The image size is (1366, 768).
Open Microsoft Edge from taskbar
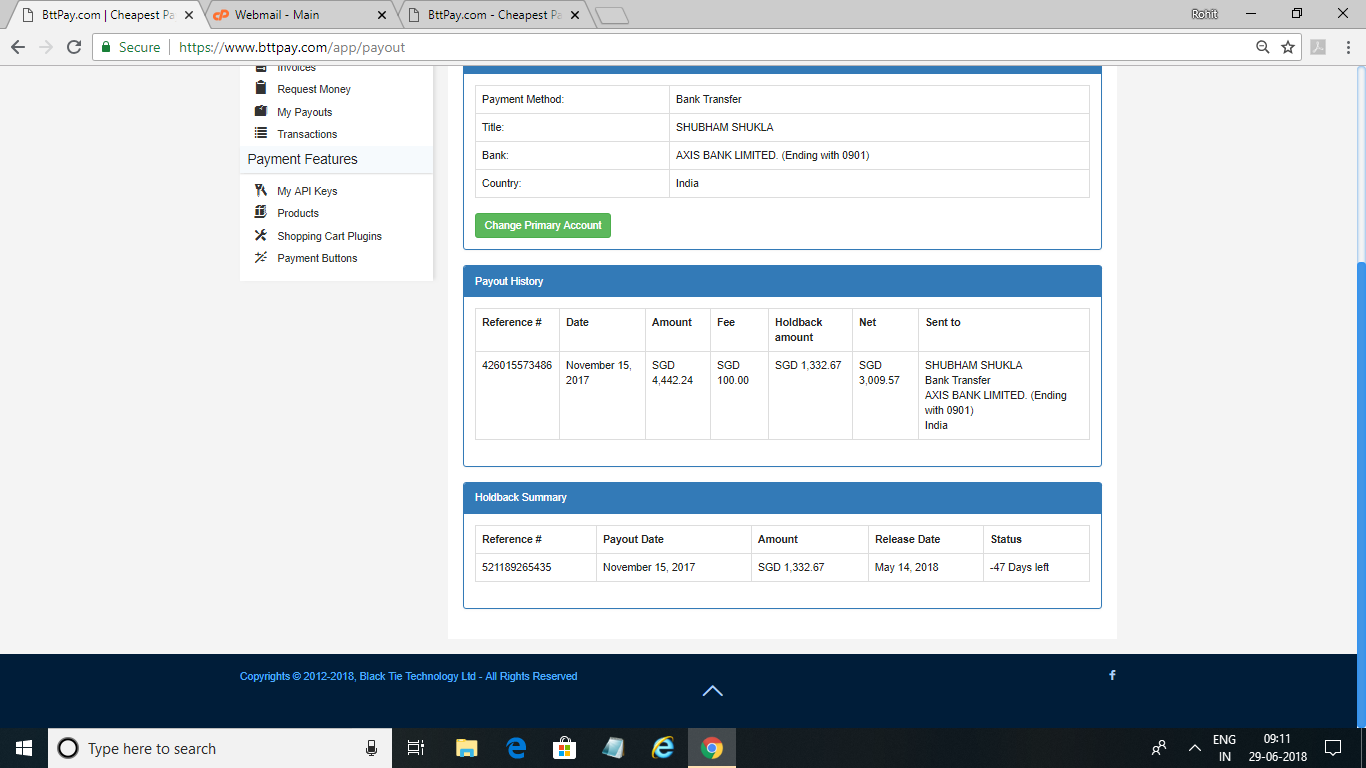coord(516,748)
